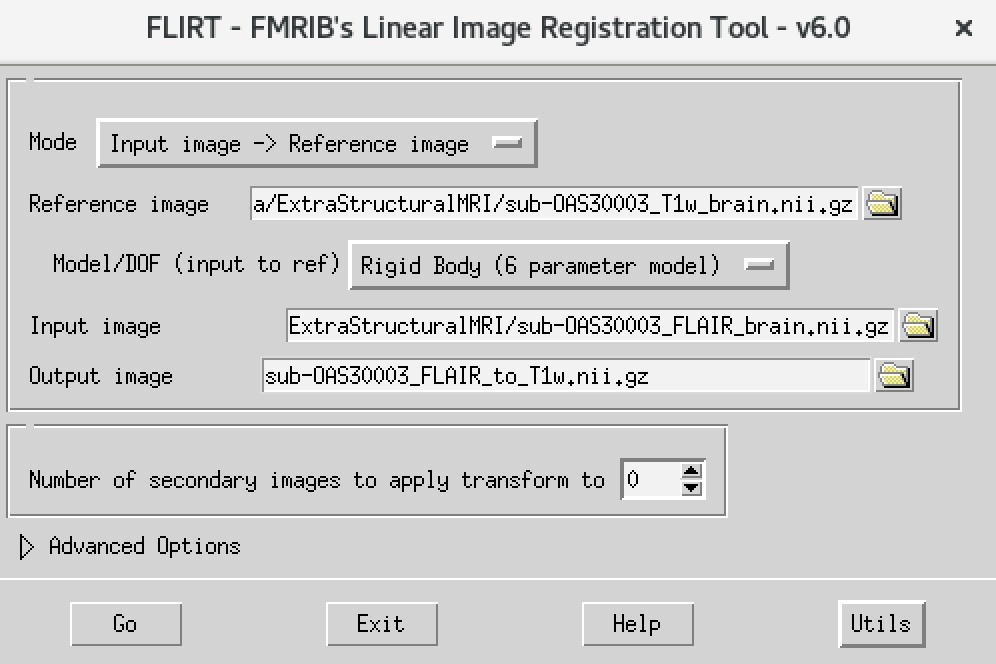
Task: Browse for Output image folder icon
Action: tap(894, 376)
